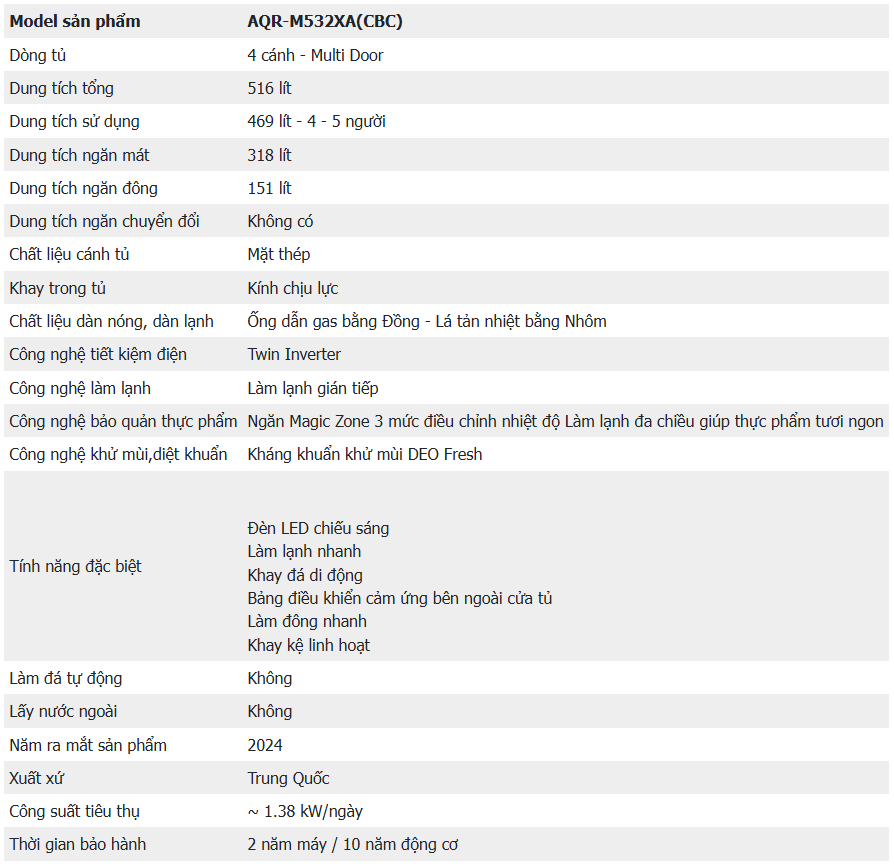Select the "Dung tích tổng" row label
This screenshot has height=864, width=894.
click(61, 88)
